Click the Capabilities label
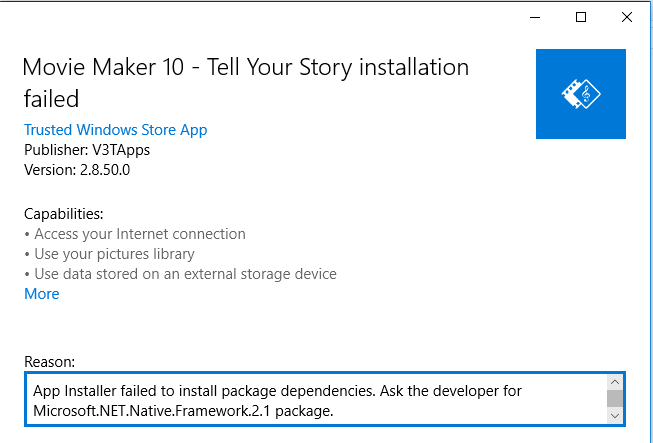The width and height of the screenshot is (653, 443). click(x=64, y=214)
